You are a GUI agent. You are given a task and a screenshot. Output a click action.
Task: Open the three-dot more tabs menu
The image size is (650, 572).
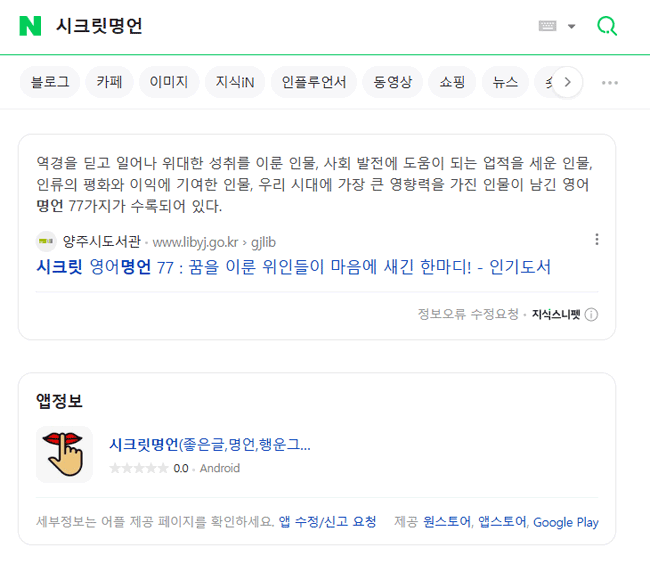[609, 82]
